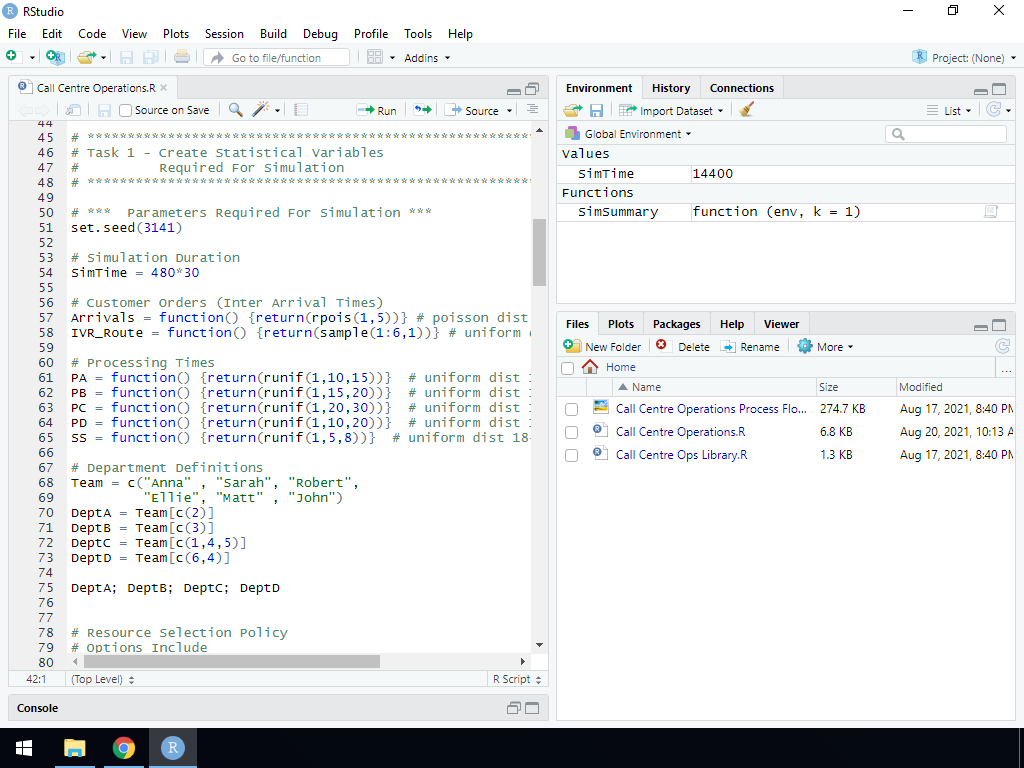1024x768 pixels.
Task: Open the Home directory link
Action: click(x=620, y=367)
